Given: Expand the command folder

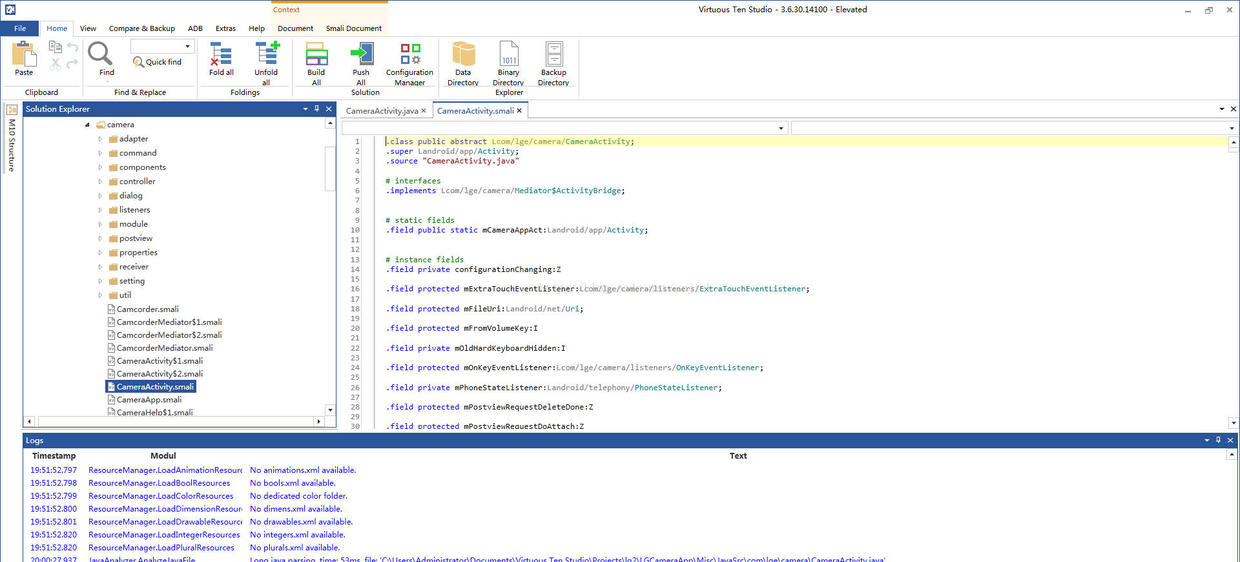Looking at the screenshot, I should (x=100, y=153).
